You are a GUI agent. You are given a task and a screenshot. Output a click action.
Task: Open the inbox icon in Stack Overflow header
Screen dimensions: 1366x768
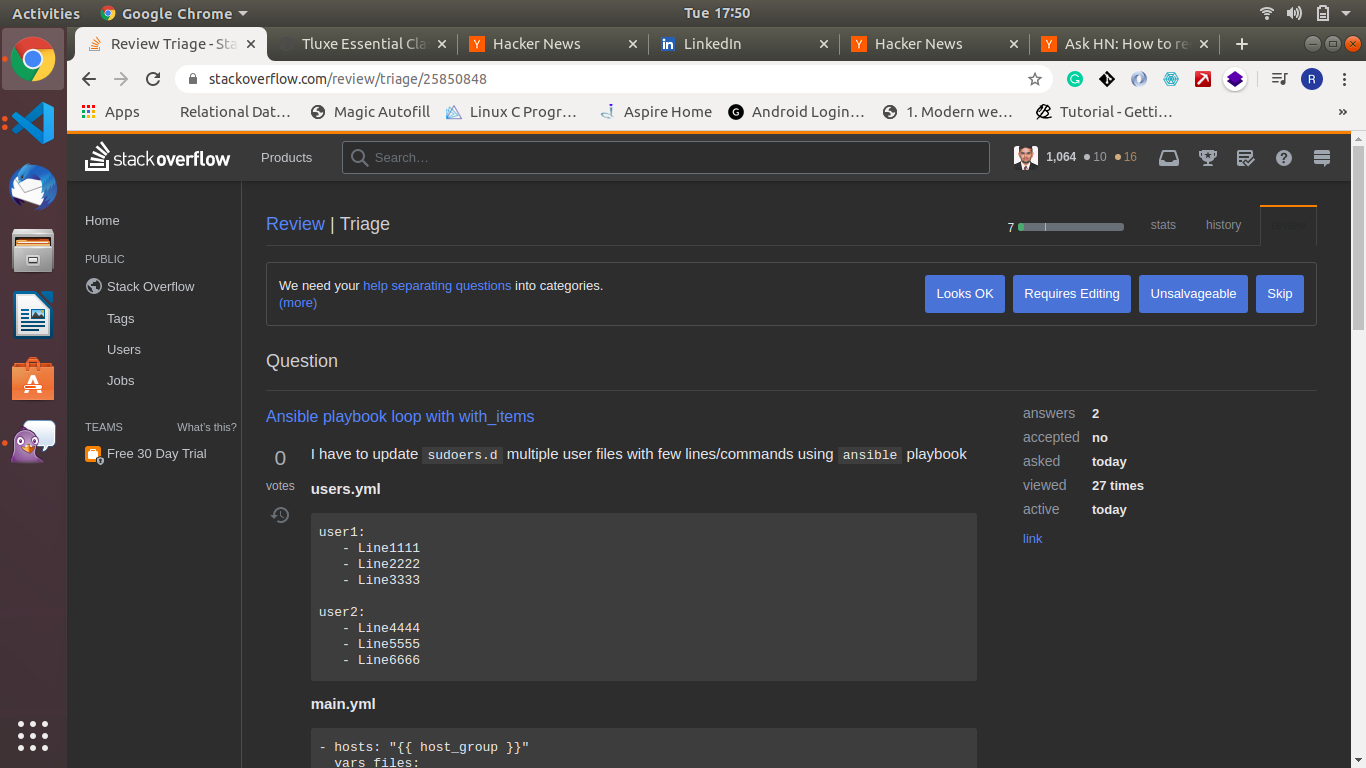coord(1168,157)
